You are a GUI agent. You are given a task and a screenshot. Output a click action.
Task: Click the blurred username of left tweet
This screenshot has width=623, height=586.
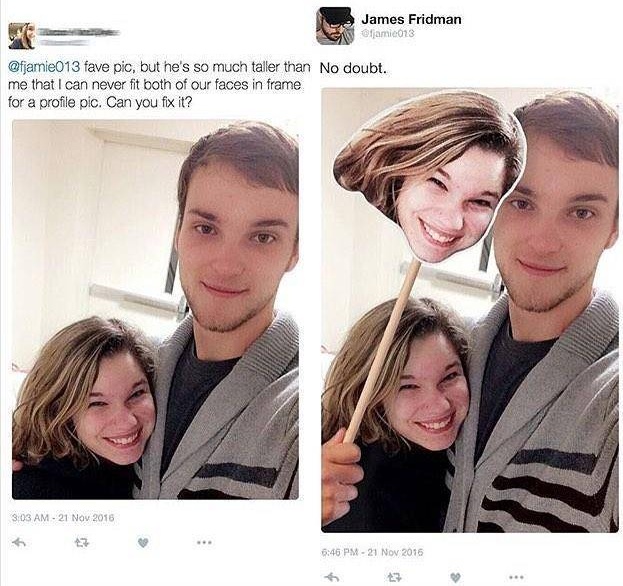(x=79, y=32)
